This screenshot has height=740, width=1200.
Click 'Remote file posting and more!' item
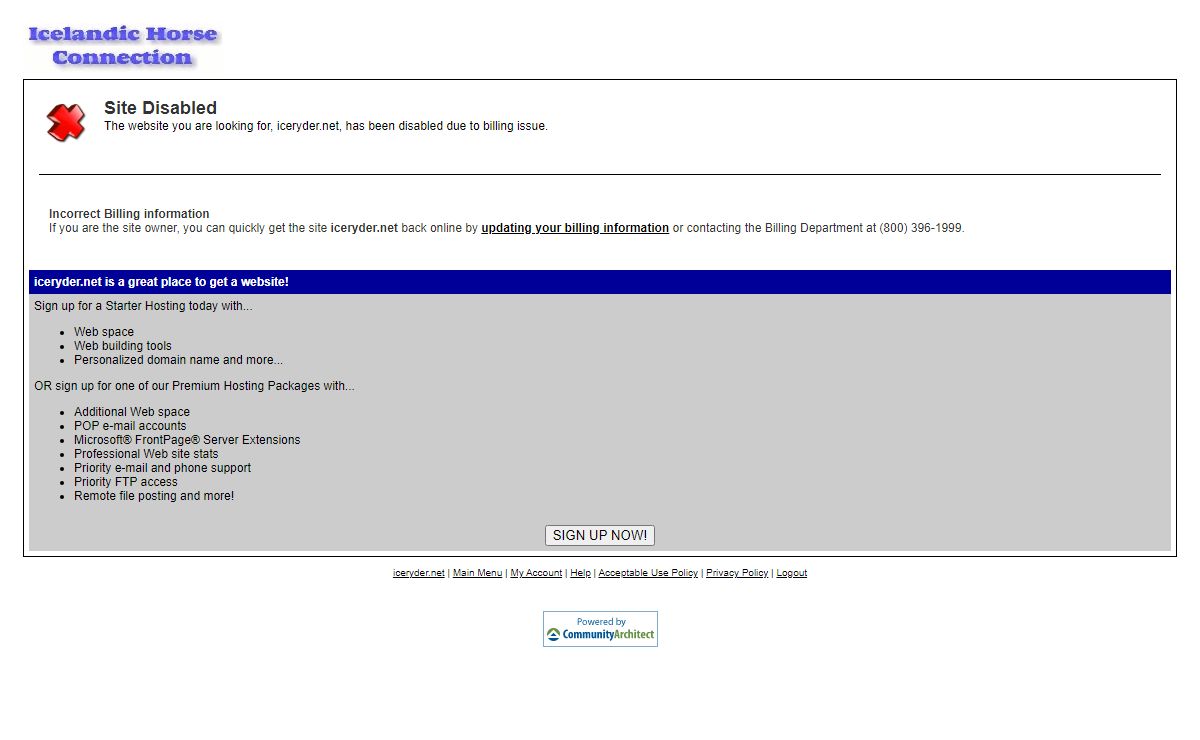coord(154,496)
